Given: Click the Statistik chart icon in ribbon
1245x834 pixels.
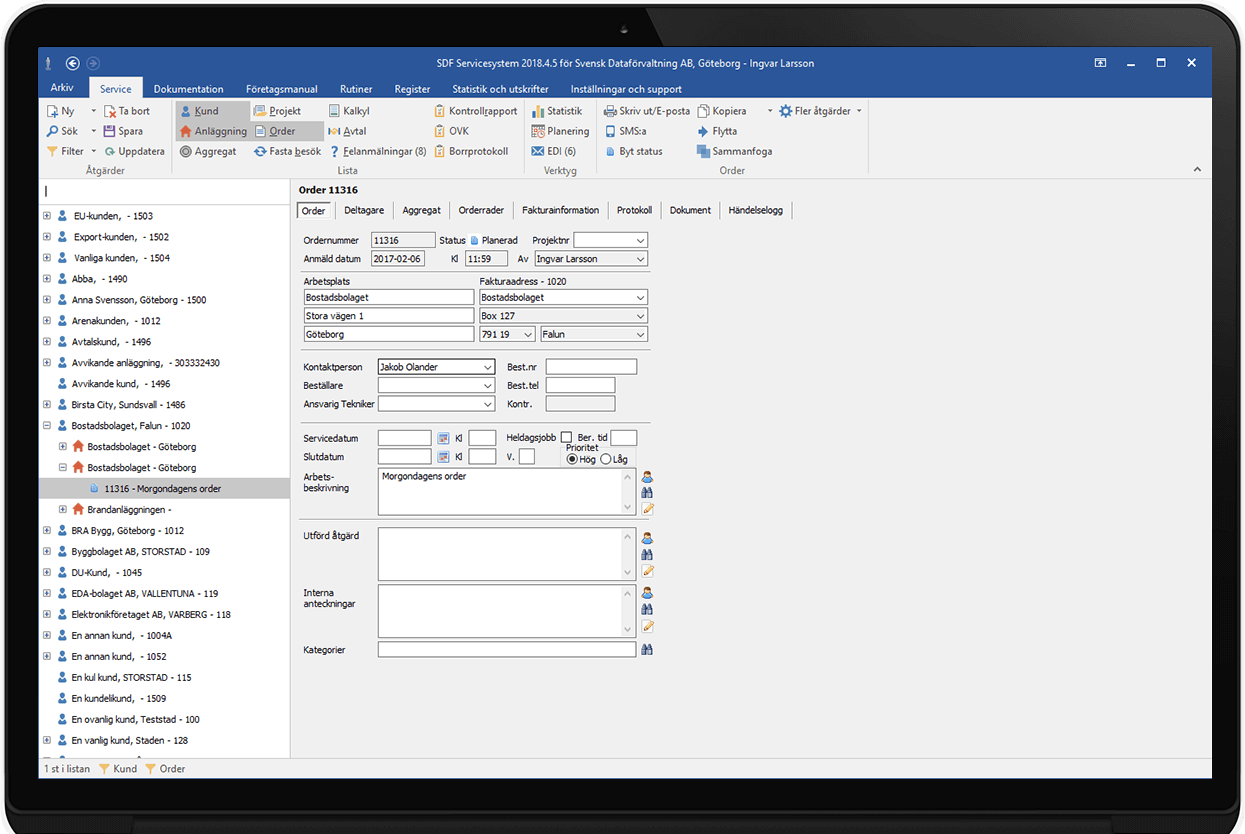Looking at the screenshot, I should (x=538, y=111).
